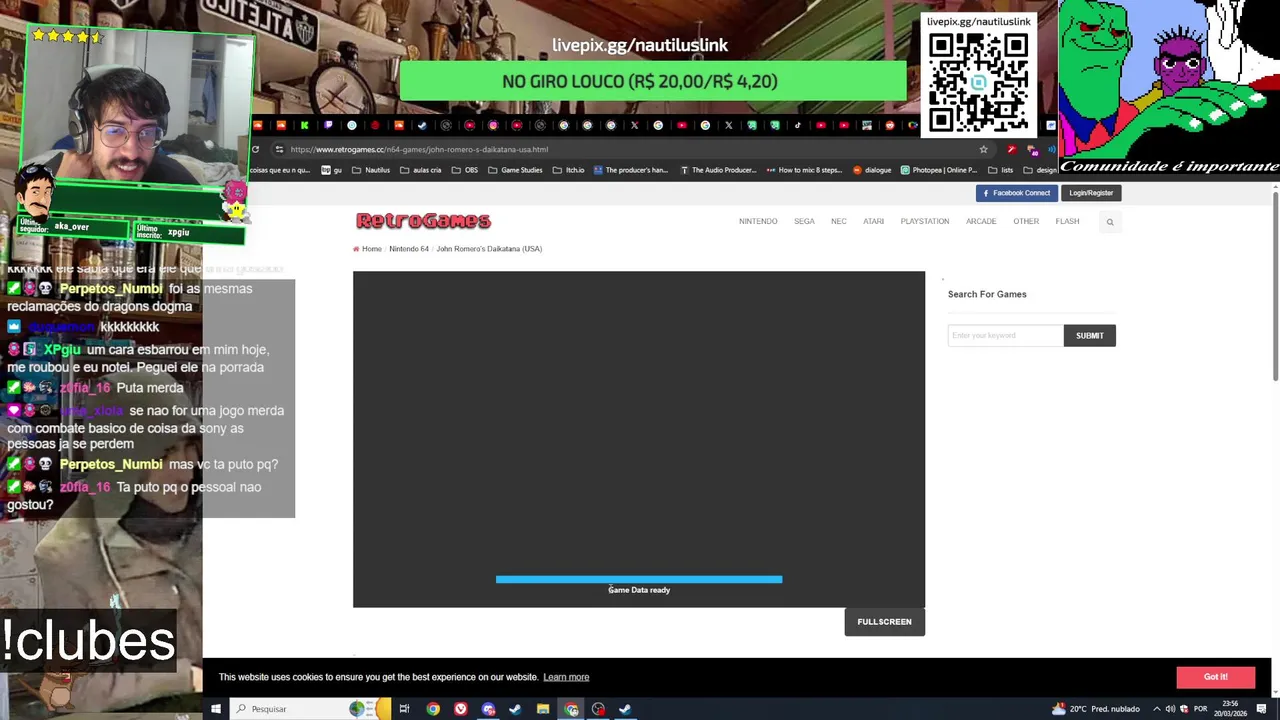Open the Itch.io bookmarks folder
1280x720 pixels.
pyautogui.click(x=568, y=170)
